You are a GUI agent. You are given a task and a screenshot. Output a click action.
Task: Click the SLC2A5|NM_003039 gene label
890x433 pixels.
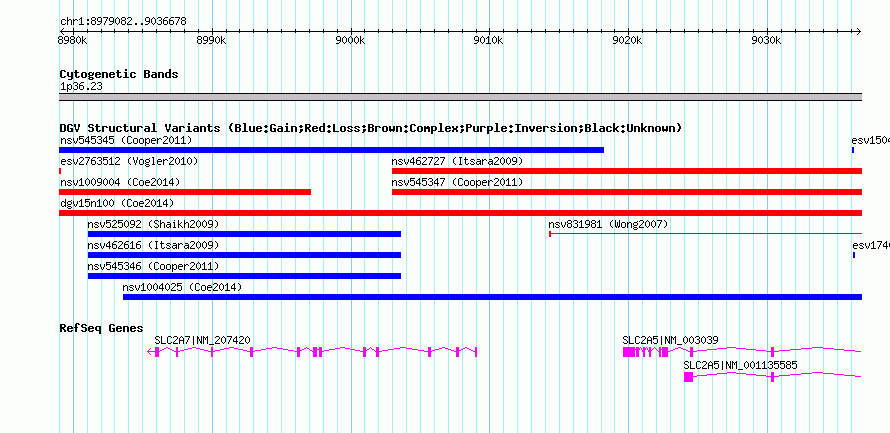670,340
